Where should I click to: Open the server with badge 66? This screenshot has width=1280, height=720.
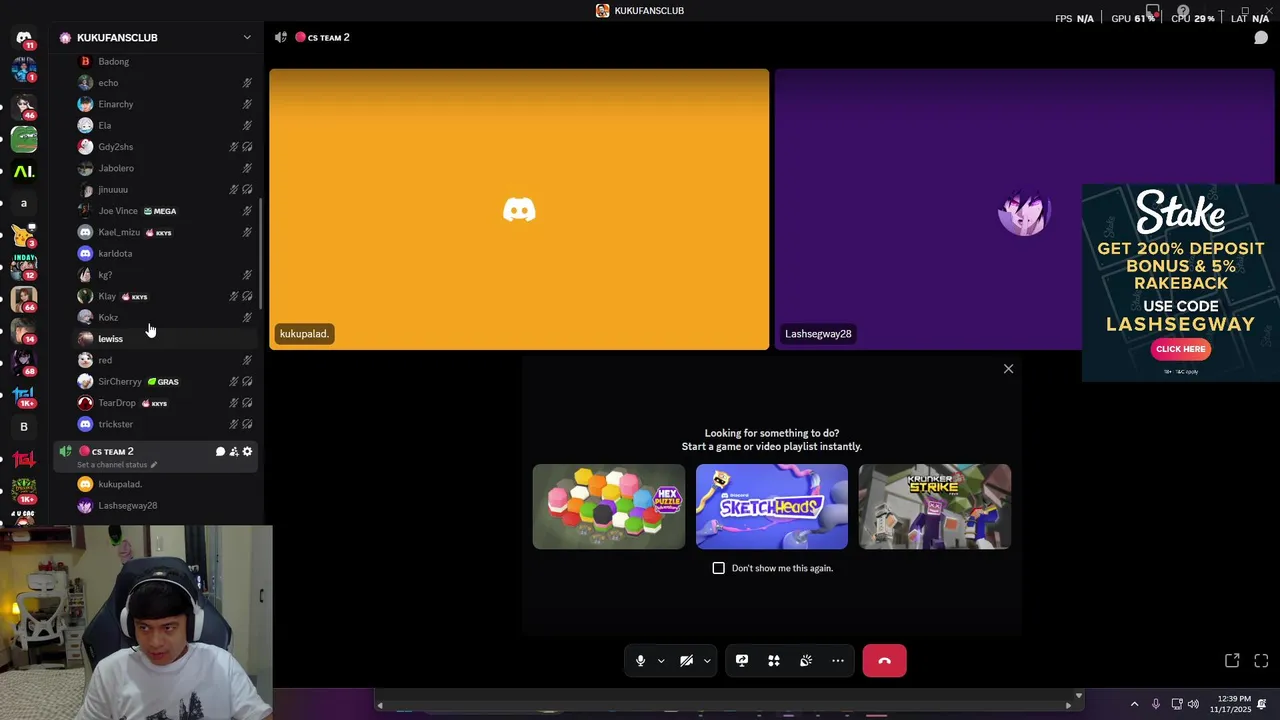(x=24, y=299)
